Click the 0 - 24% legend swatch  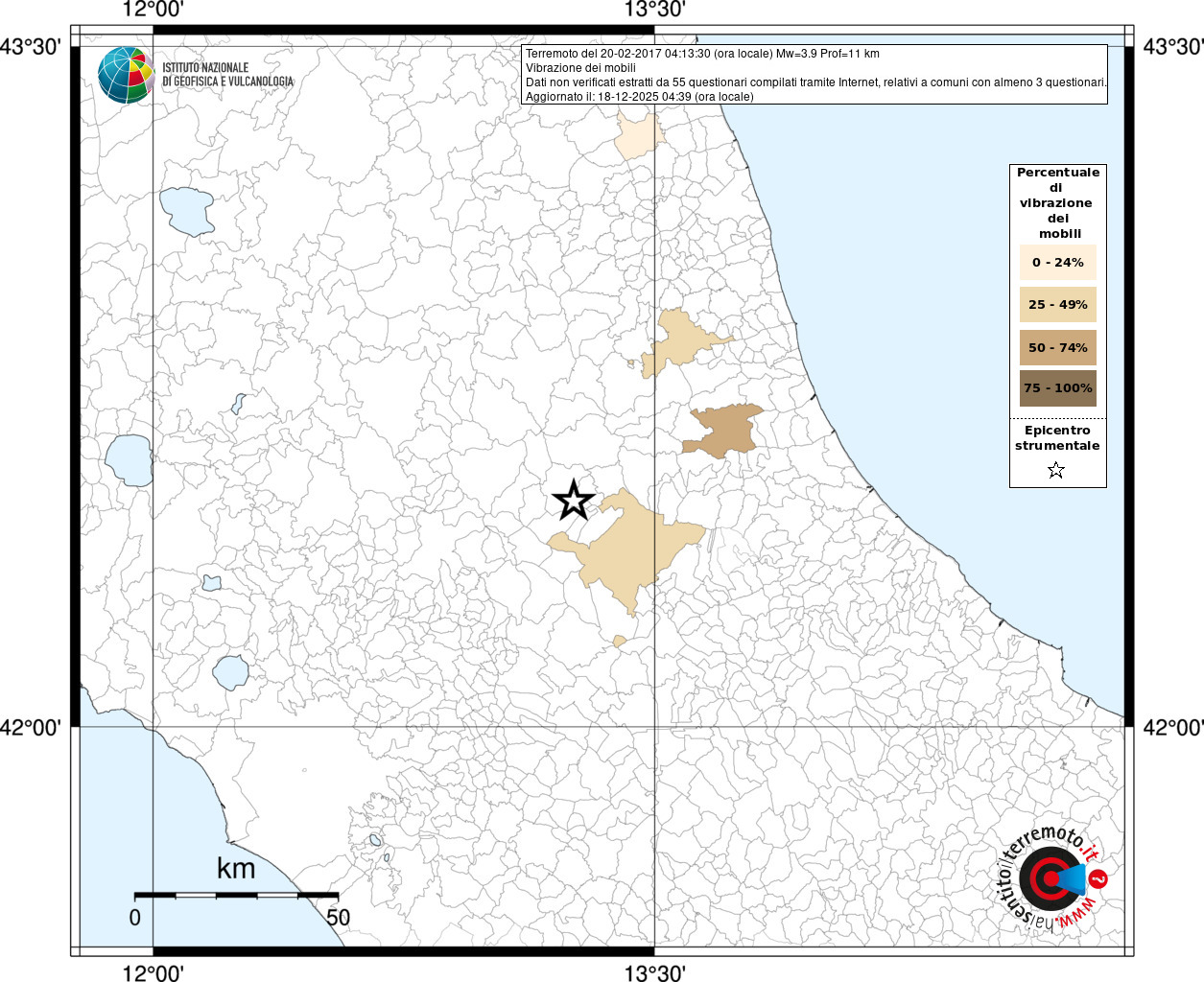1057,263
